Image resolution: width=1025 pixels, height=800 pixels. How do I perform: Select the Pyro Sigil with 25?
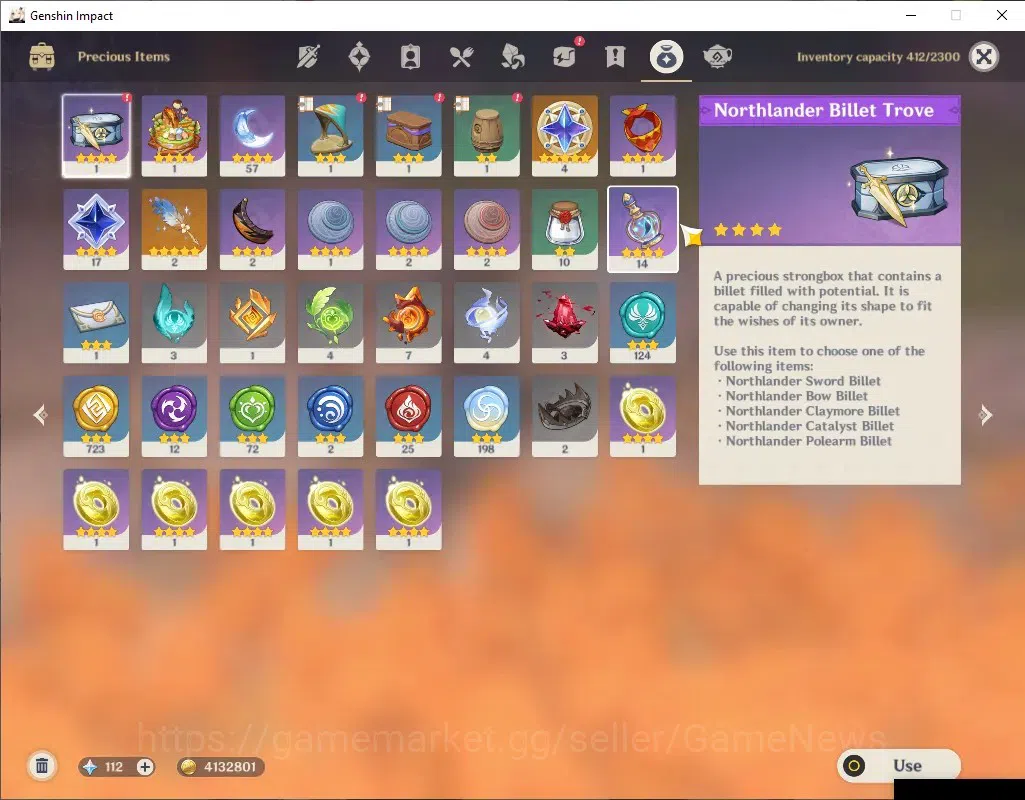tap(409, 416)
